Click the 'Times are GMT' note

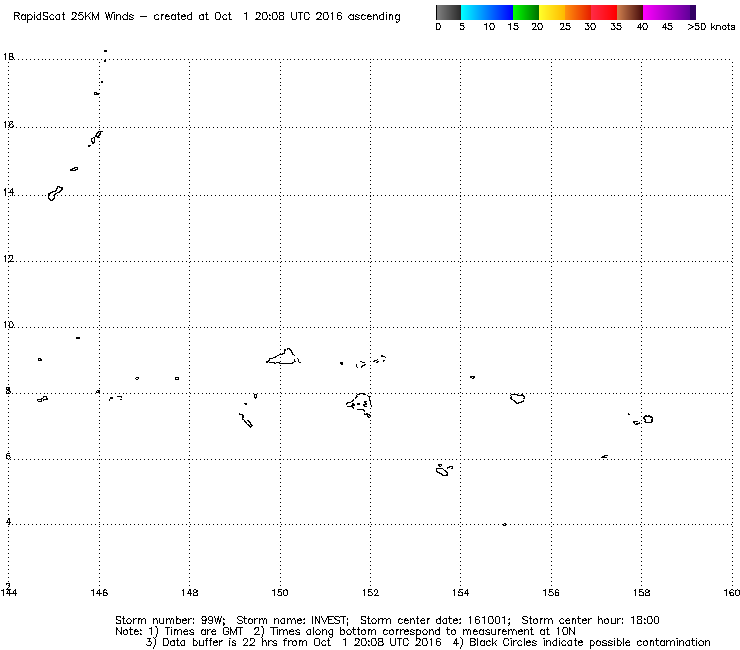[203, 632]
